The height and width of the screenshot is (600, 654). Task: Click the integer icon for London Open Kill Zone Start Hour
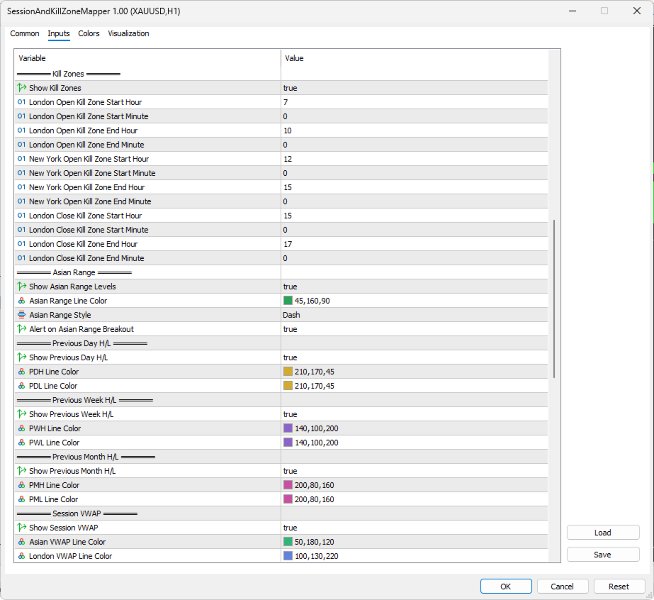coord(22,102)
